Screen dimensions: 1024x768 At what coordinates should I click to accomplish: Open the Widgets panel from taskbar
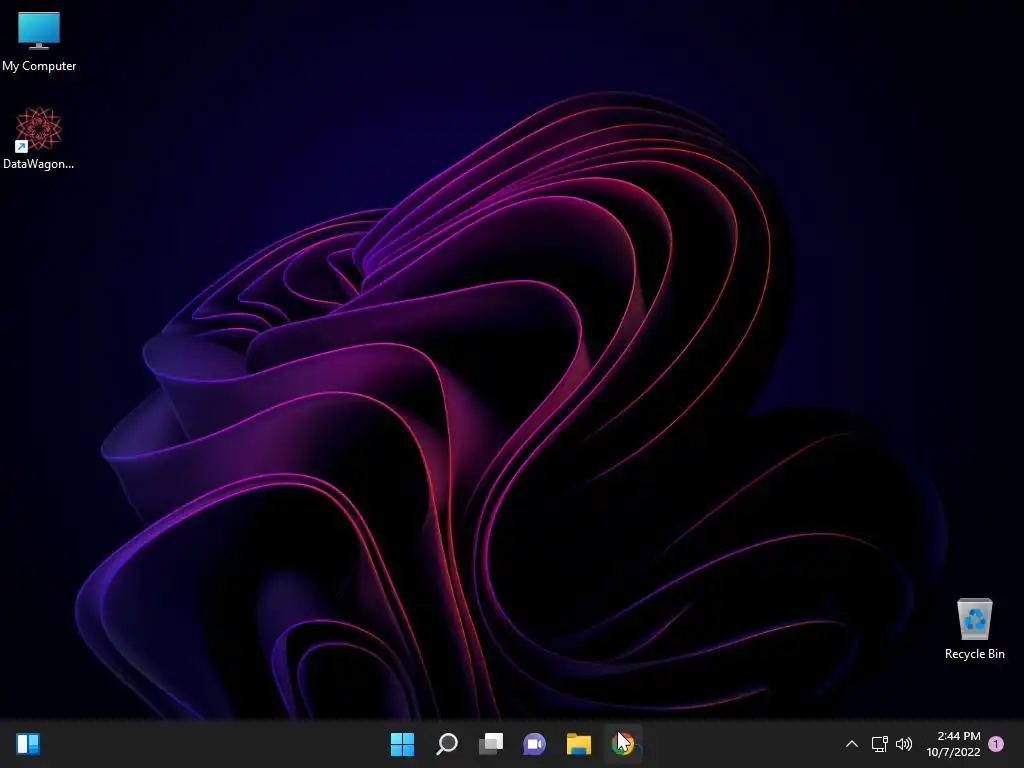click(28, 744)
